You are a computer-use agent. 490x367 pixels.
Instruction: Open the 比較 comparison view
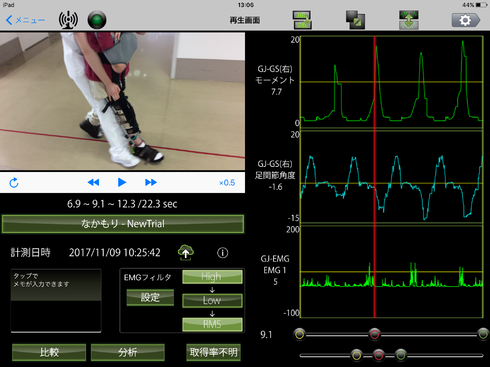49,352
